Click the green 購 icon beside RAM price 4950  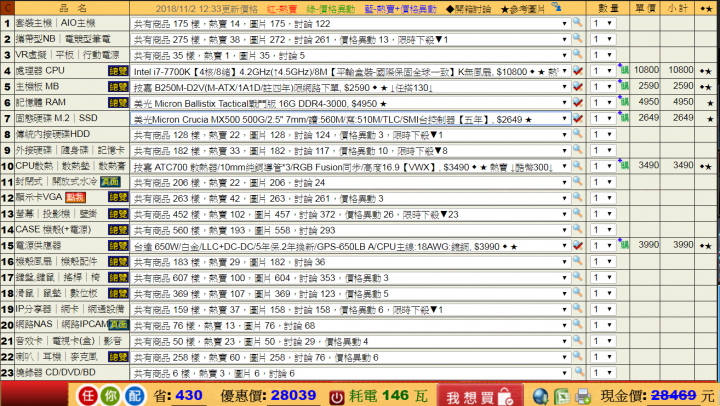click(x=624, y=101)
